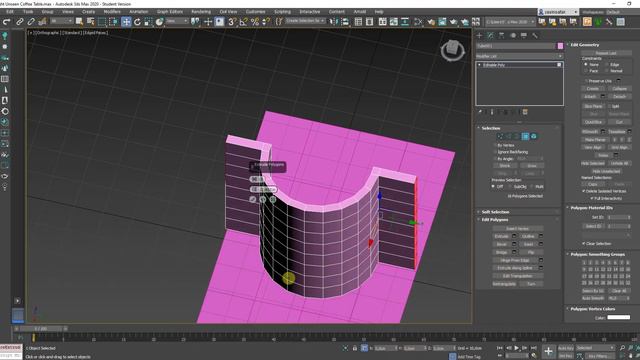Open the Edit menu

[10, 12]
